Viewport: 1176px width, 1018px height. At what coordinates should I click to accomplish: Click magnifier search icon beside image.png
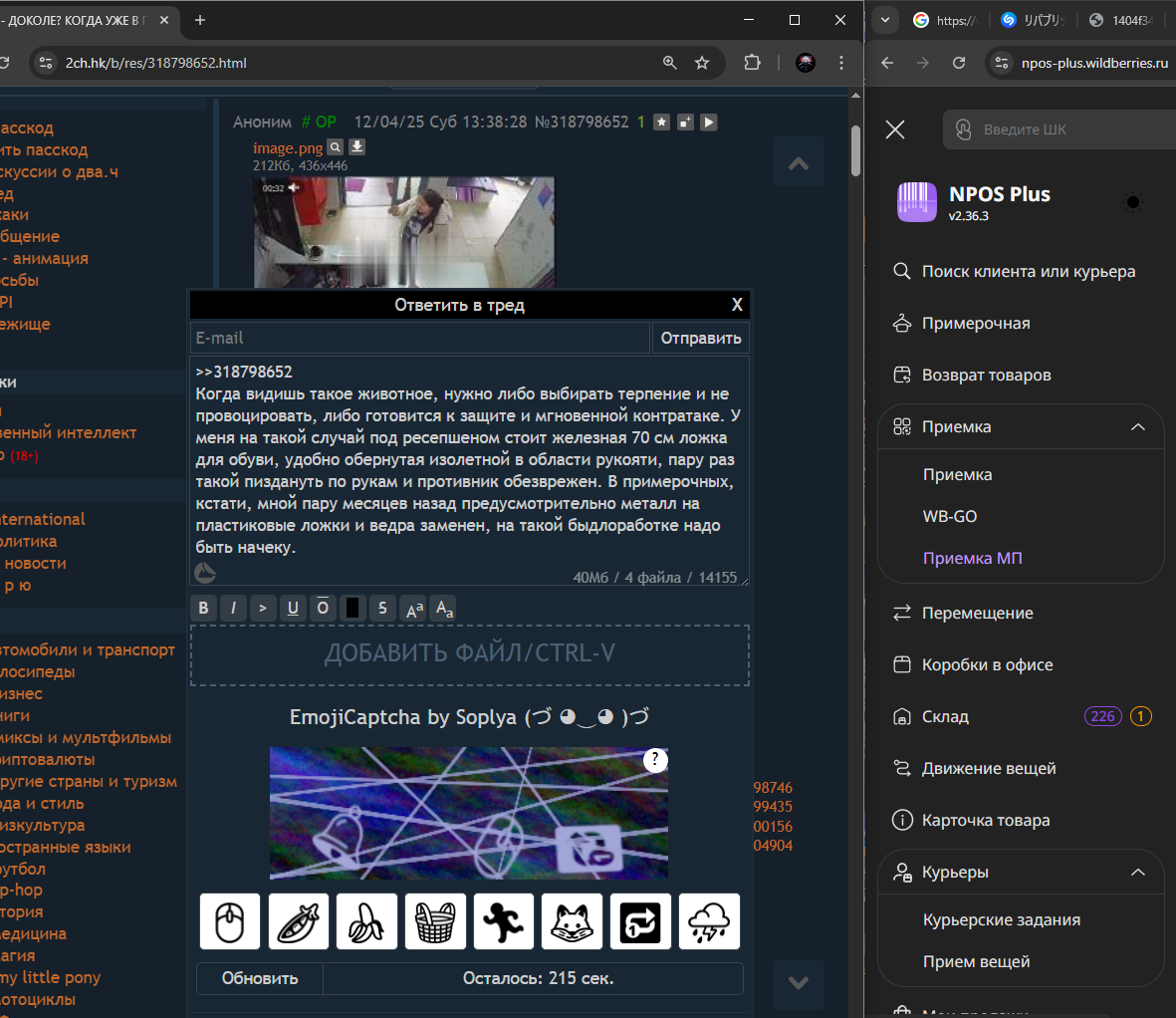click(x=336, y=146)
